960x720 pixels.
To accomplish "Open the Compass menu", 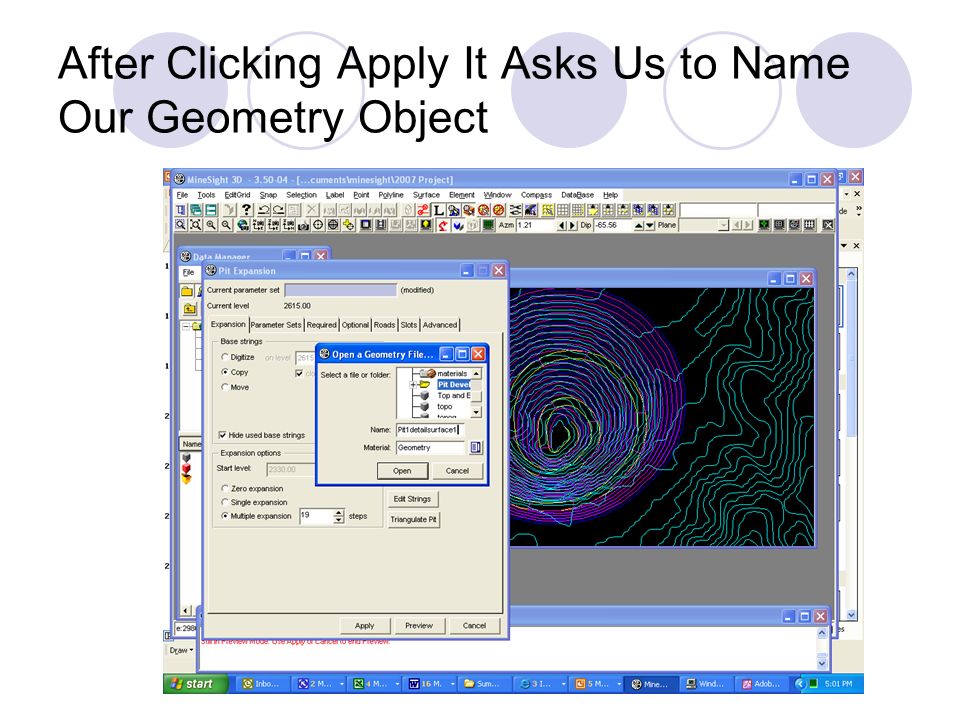I will [x=536, y=195].
